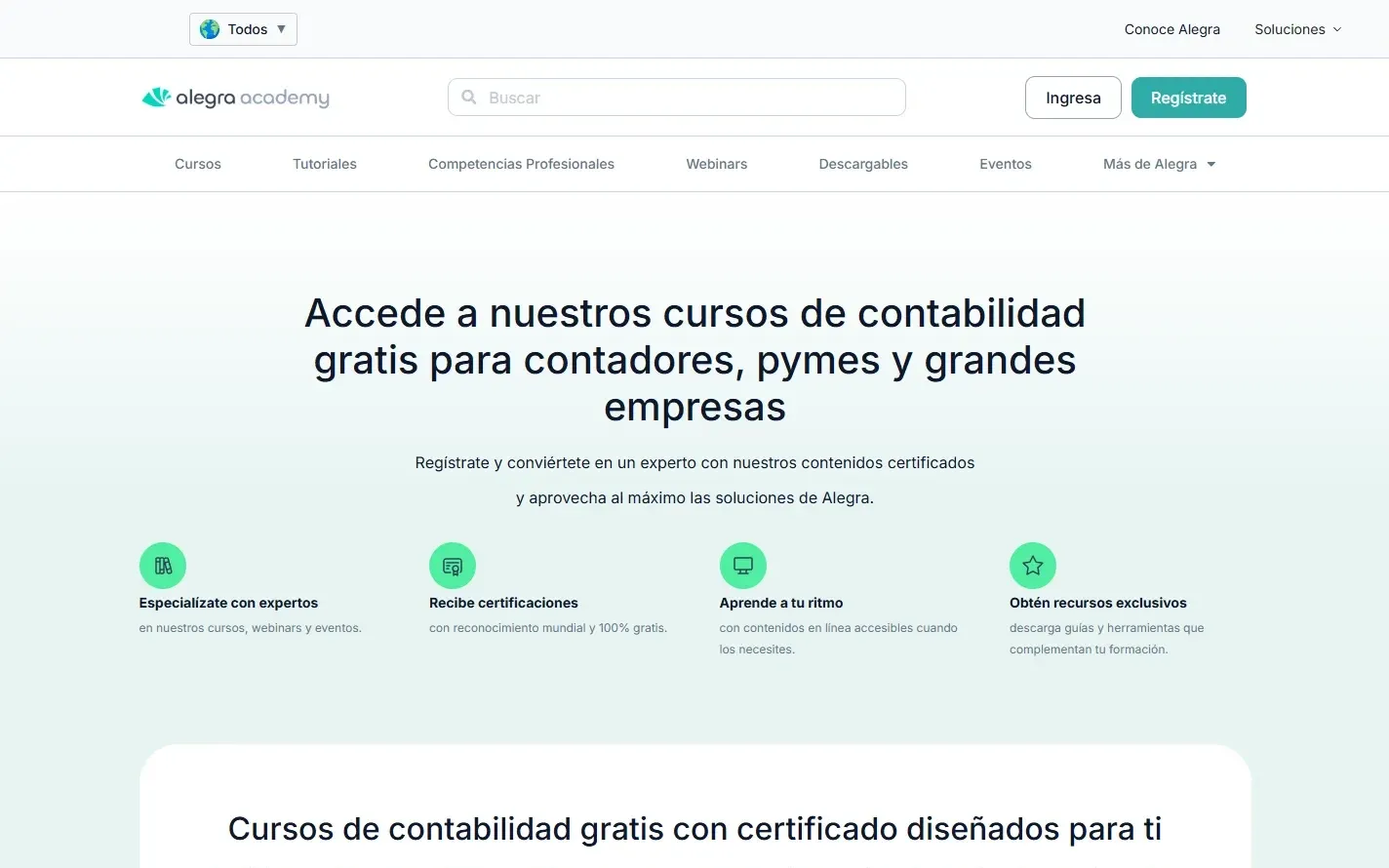Viewport: 1389px width, 868px height.
Task: Click the Ingresa button
Action: click(x=1073, y=98)
